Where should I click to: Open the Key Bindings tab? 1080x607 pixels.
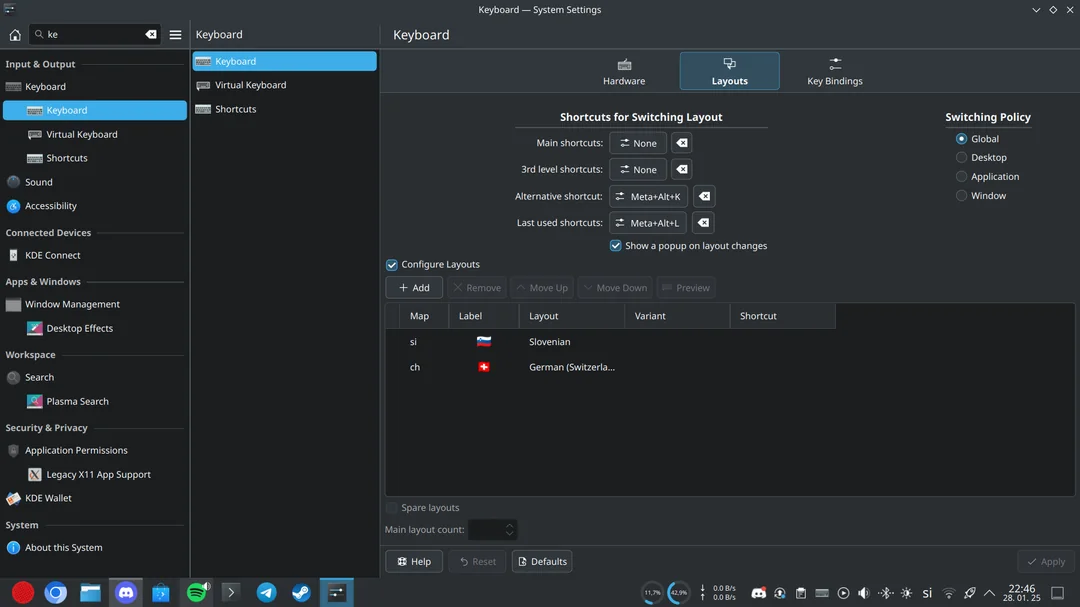(834, 71)
